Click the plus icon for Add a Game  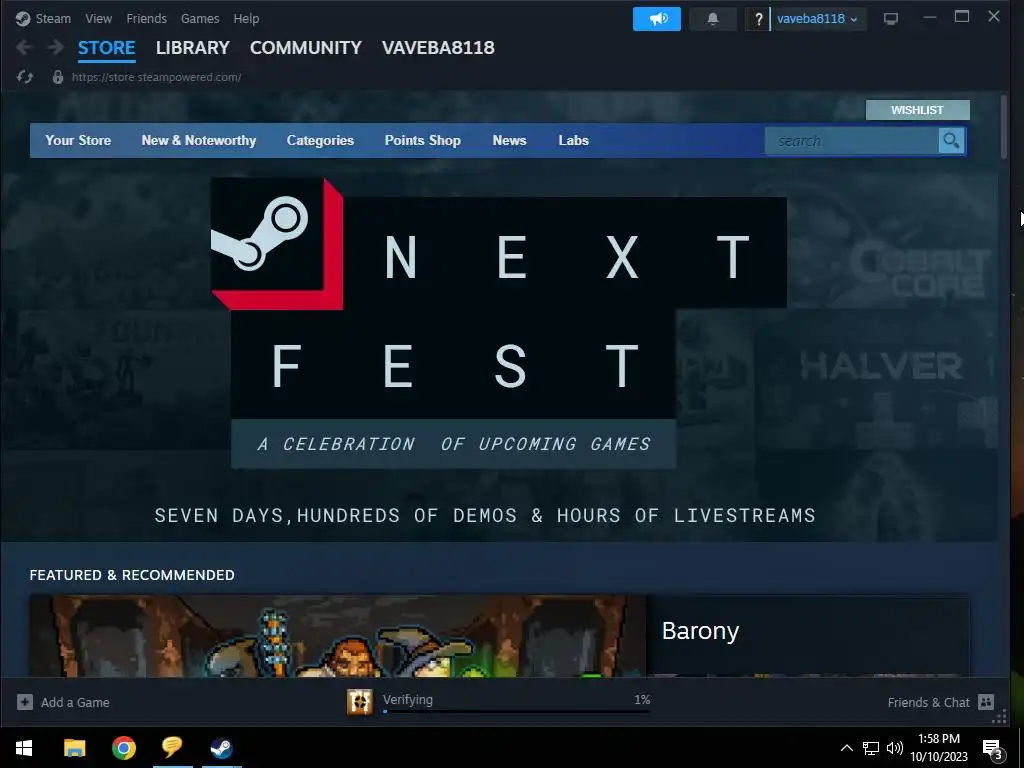pyautogui.click(x=25, y=702)
